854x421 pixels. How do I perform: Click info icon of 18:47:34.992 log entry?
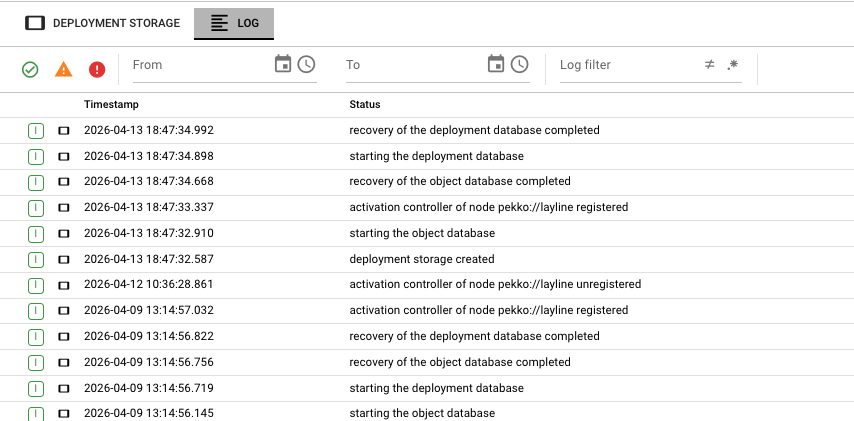click(36, 130)
